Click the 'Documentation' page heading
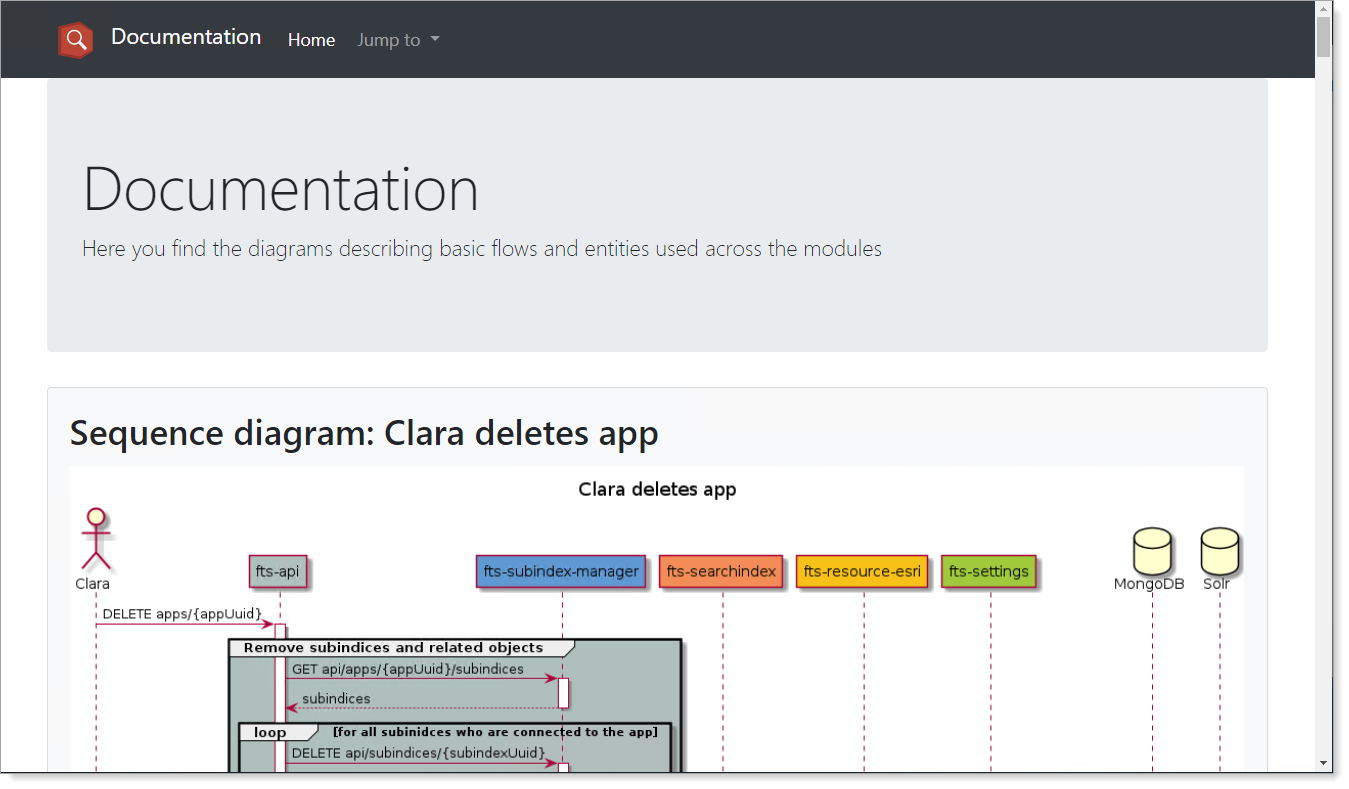The image size is (1349, 789). (x=281, y=188)
